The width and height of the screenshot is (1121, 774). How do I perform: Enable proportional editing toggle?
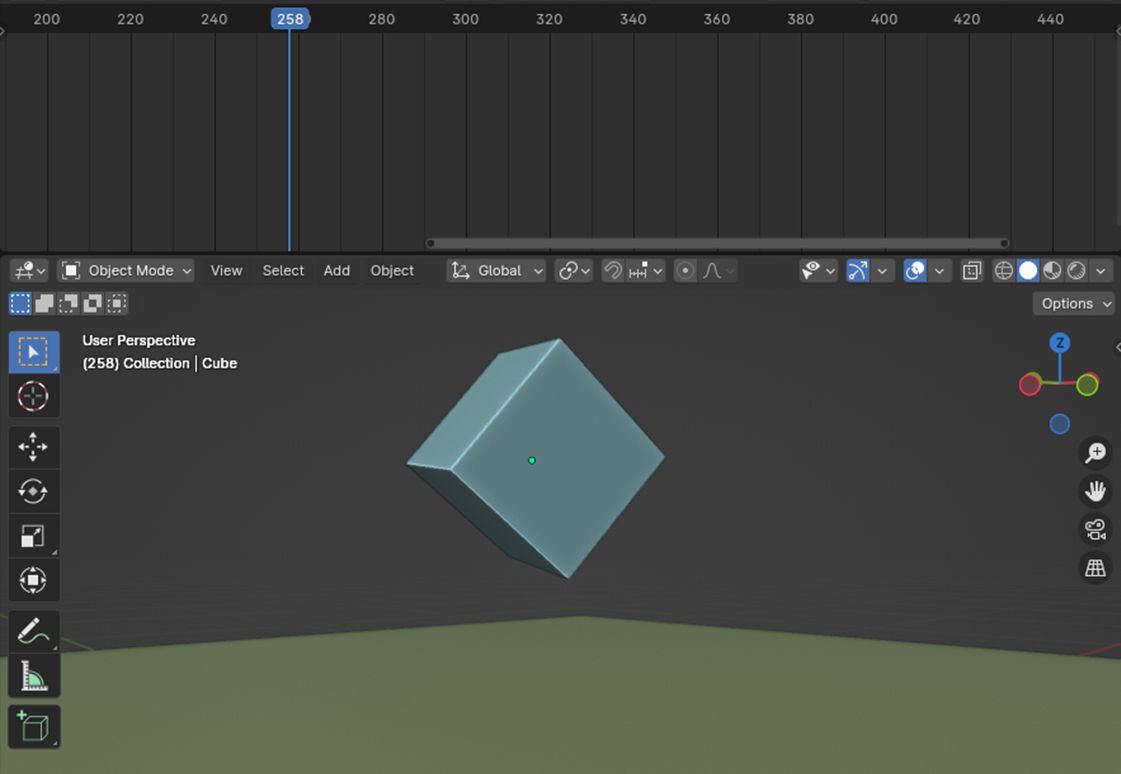(685, 271)
